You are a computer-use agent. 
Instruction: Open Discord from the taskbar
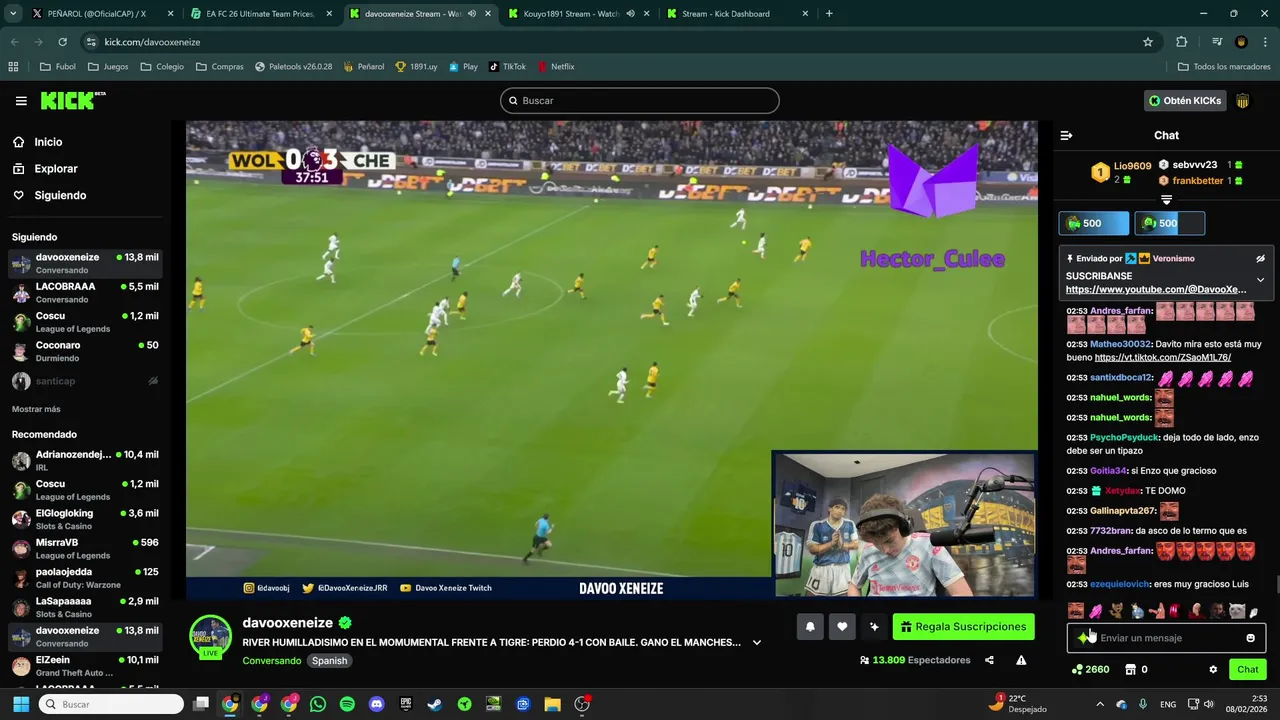(376, 704)
